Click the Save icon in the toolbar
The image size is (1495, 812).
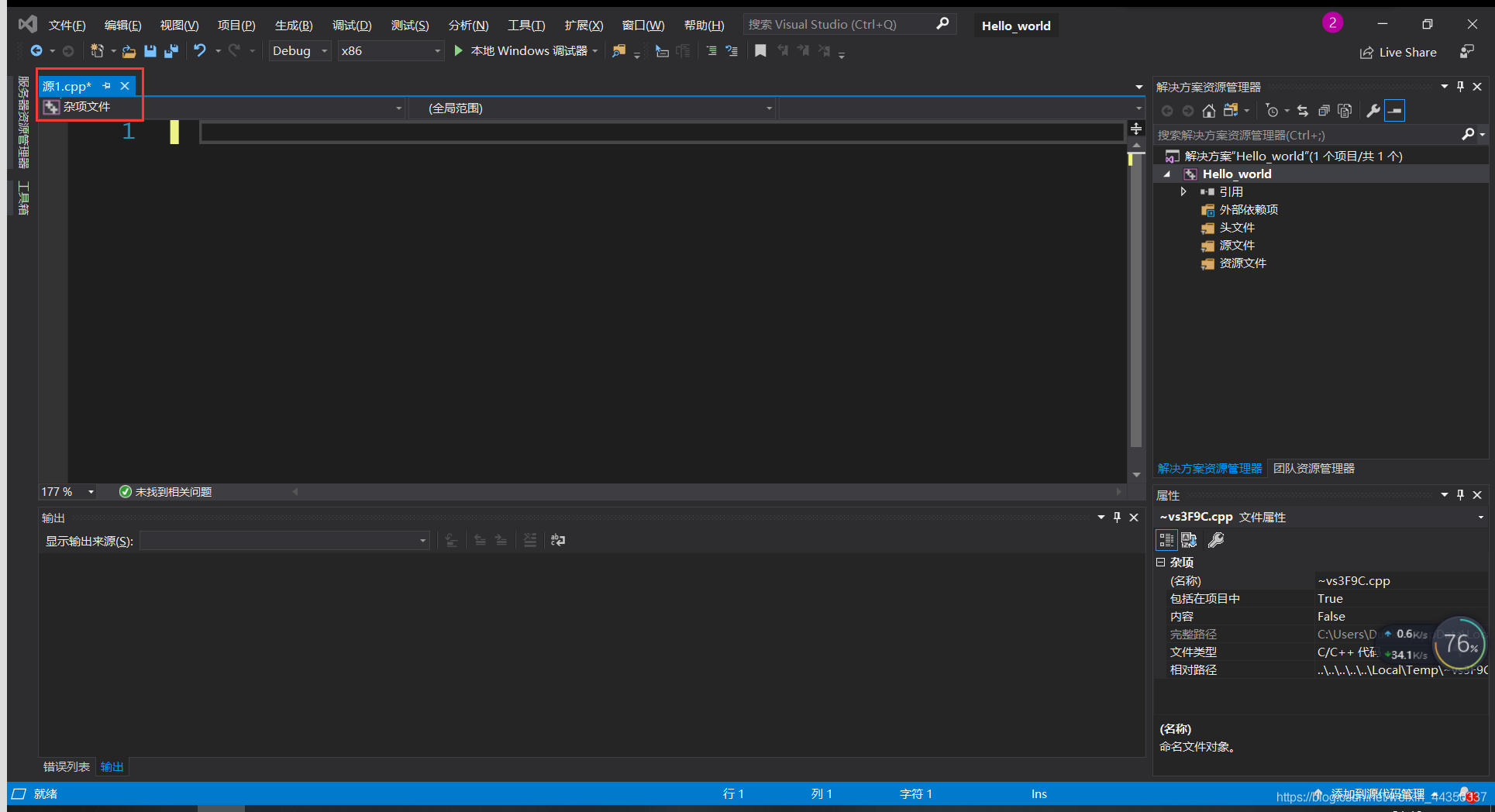(x=150, y=50)
